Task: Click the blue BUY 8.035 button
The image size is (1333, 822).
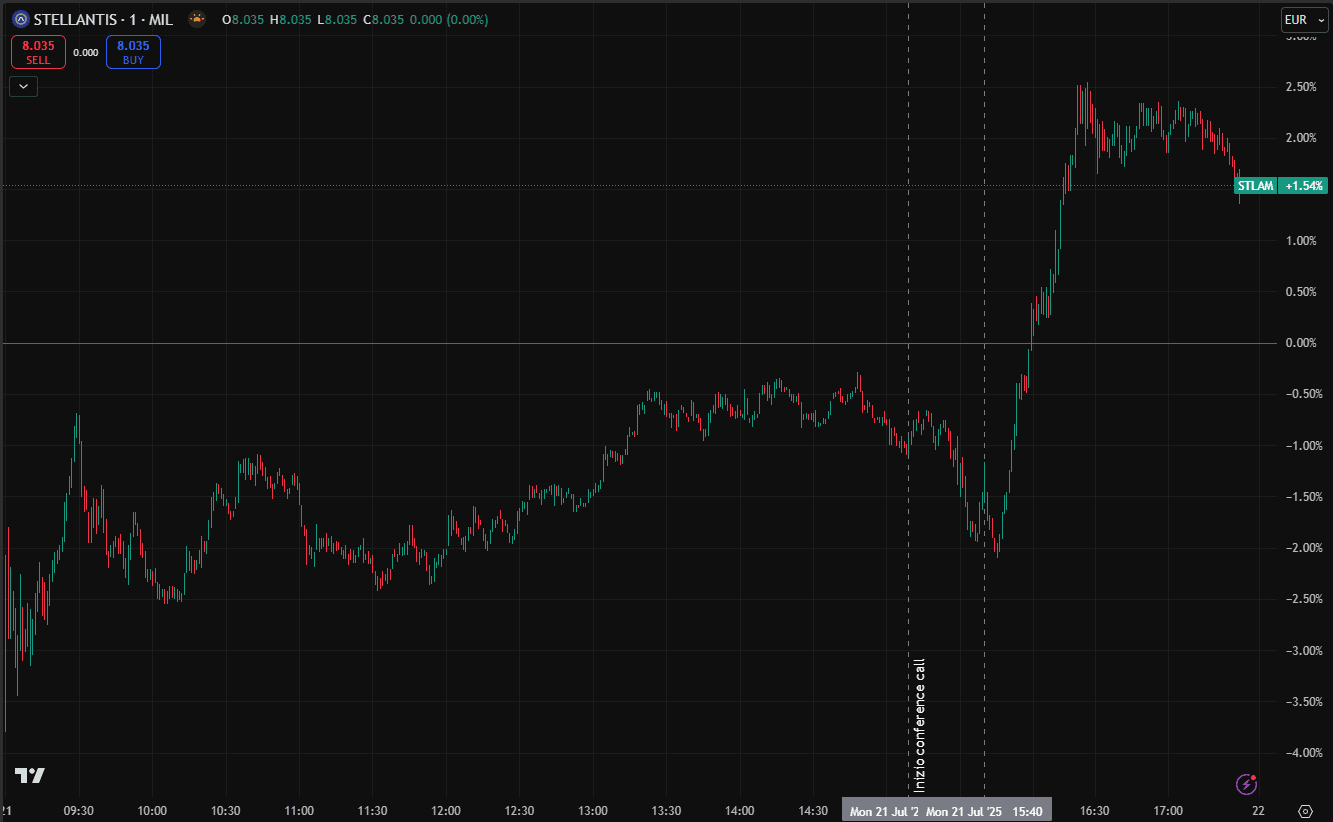Action: 133,52
